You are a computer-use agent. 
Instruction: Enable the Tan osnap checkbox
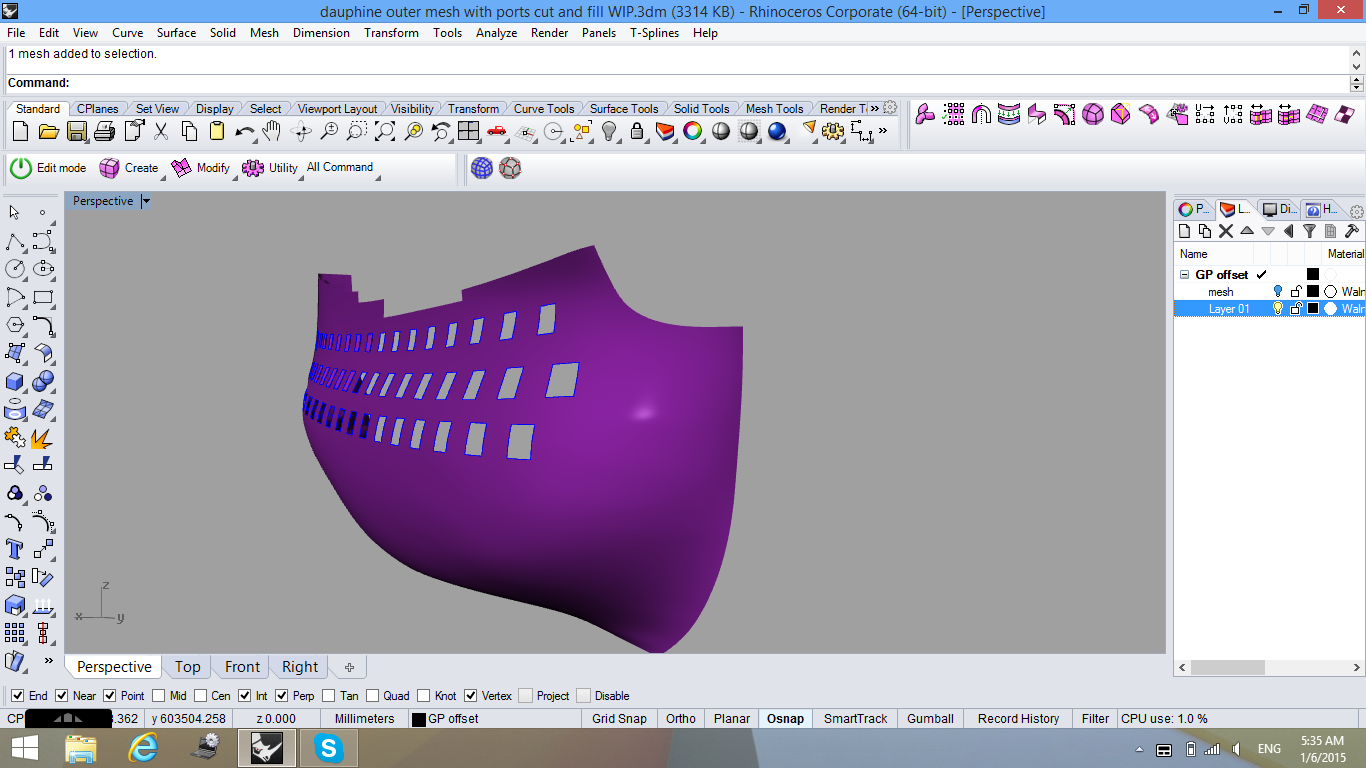tap(329, 696)
